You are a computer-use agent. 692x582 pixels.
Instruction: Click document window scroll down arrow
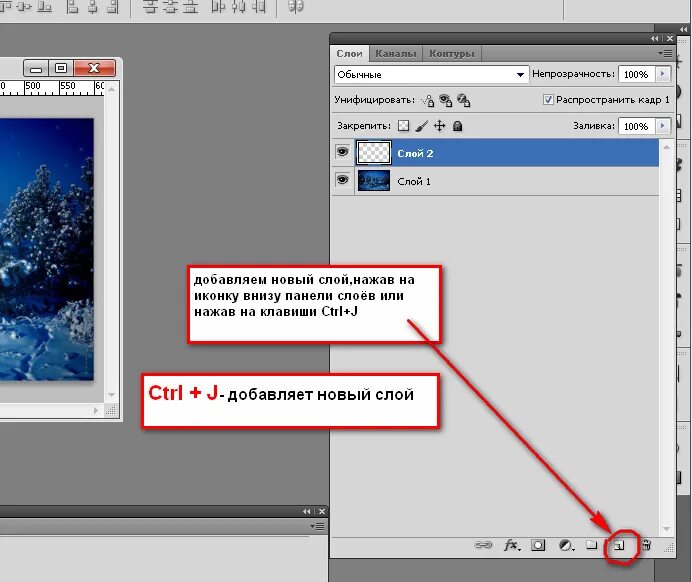[x=112, y=395]
